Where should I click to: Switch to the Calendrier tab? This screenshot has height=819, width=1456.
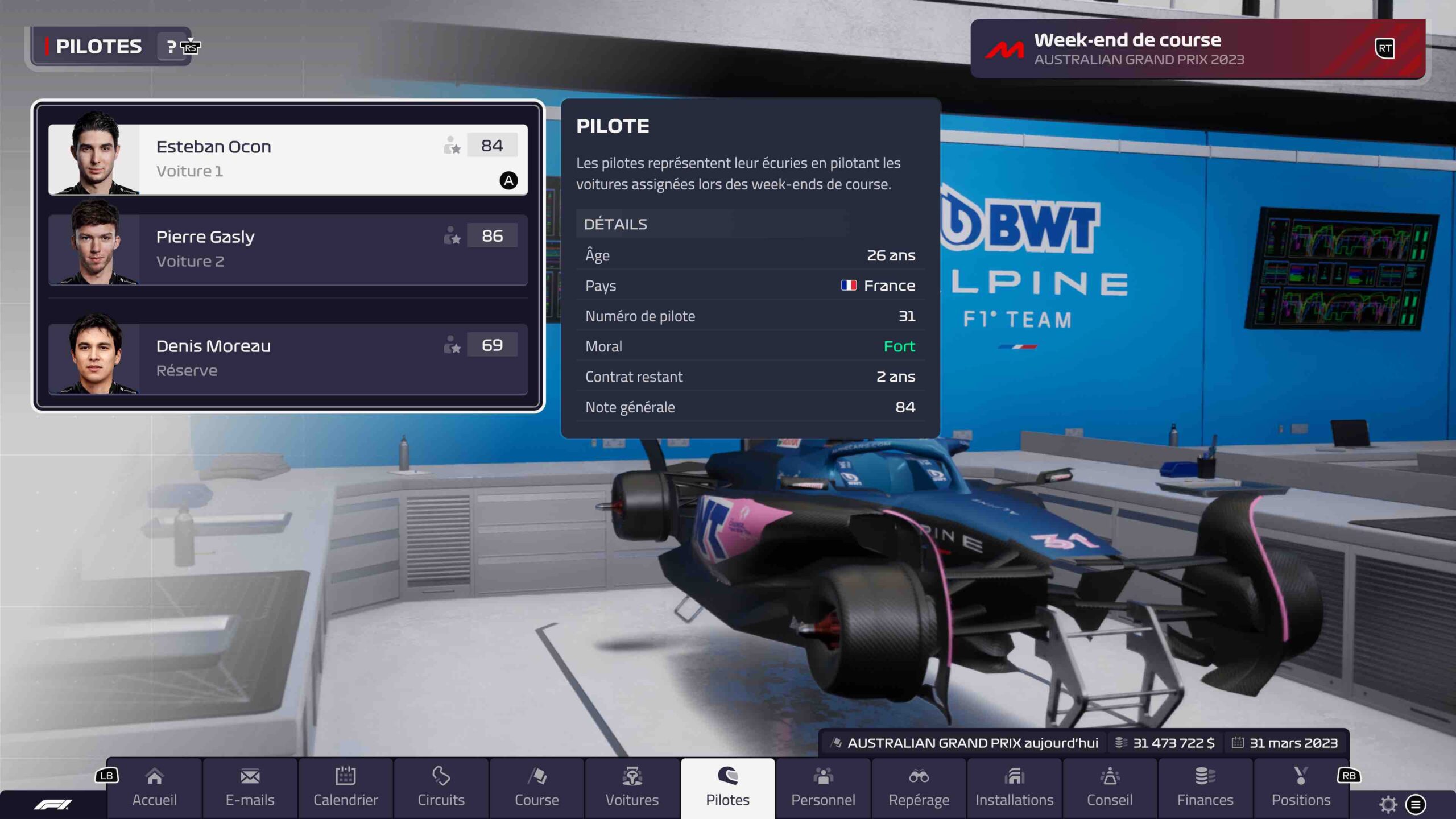(345, 788)
